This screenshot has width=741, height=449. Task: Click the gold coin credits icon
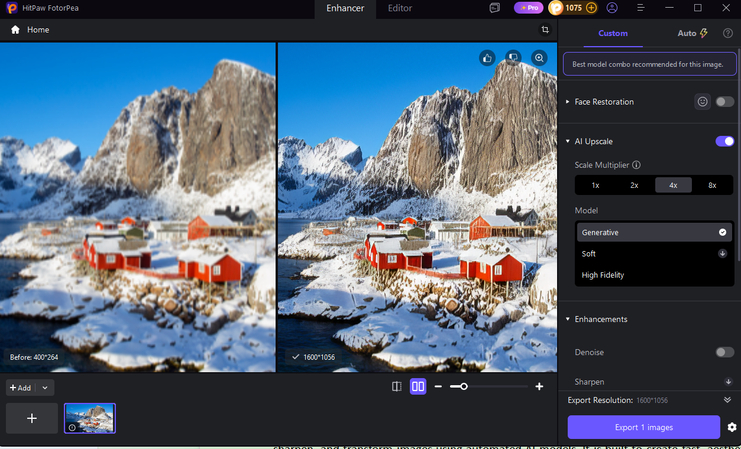coord(556,8)
